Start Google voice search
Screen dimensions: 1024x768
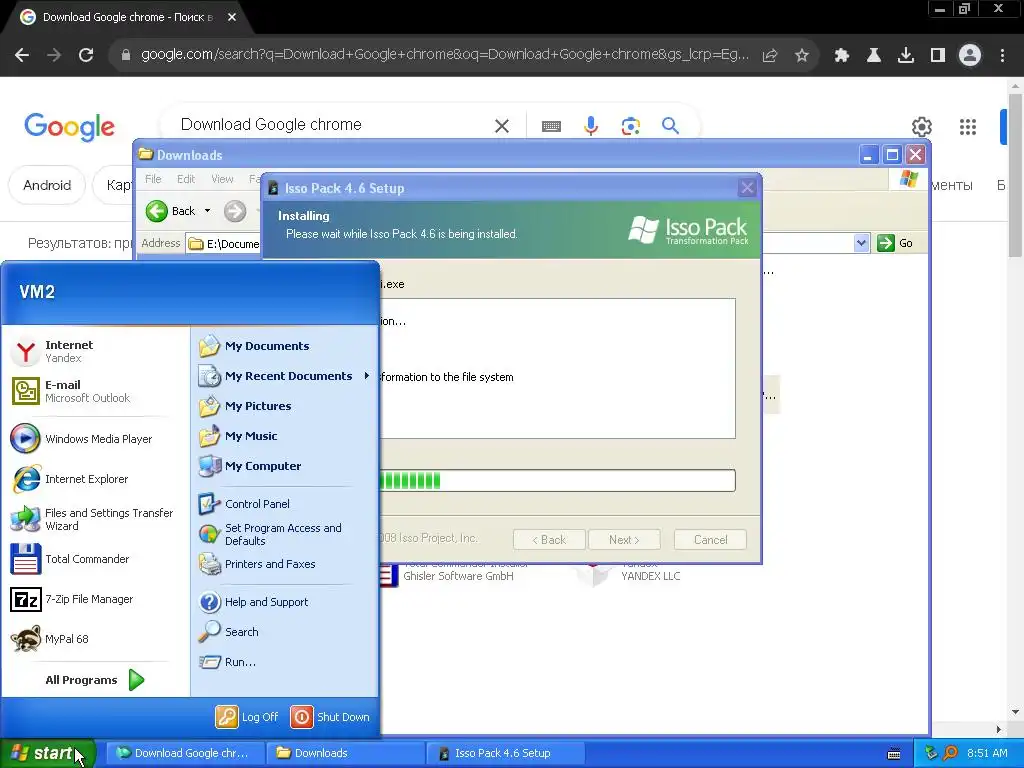click(591, 125)
